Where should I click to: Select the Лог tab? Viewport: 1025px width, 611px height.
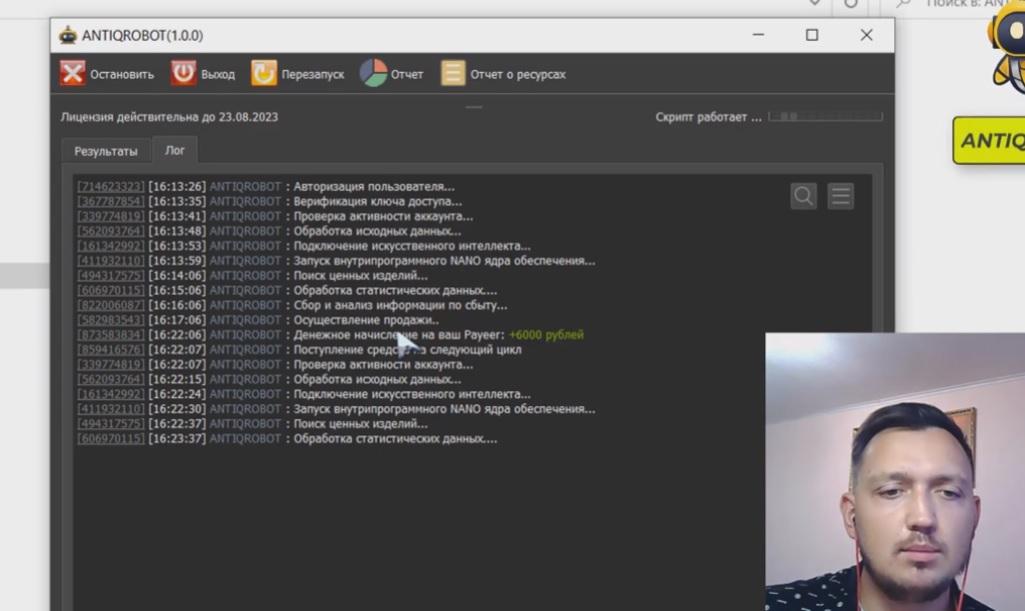click(175, 150)
